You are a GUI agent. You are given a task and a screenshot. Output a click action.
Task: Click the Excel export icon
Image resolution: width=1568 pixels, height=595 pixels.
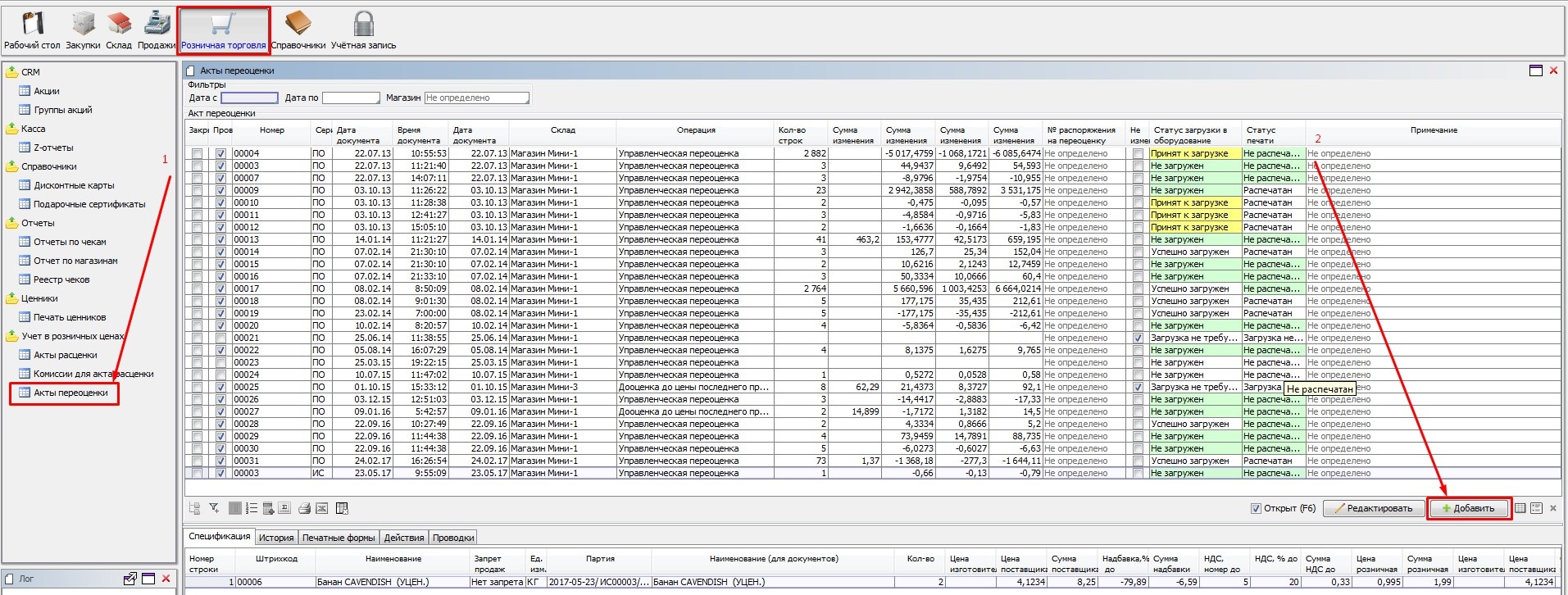tap(322, 508)
